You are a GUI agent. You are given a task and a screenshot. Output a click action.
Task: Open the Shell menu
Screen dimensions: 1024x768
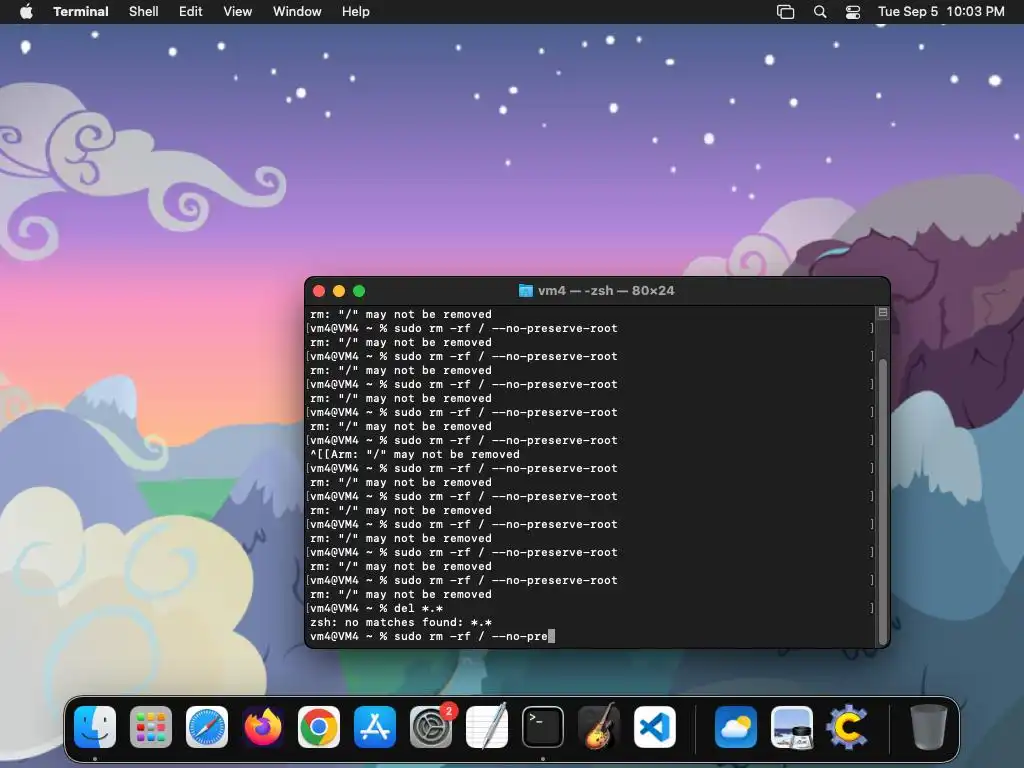tap(144, 12)
